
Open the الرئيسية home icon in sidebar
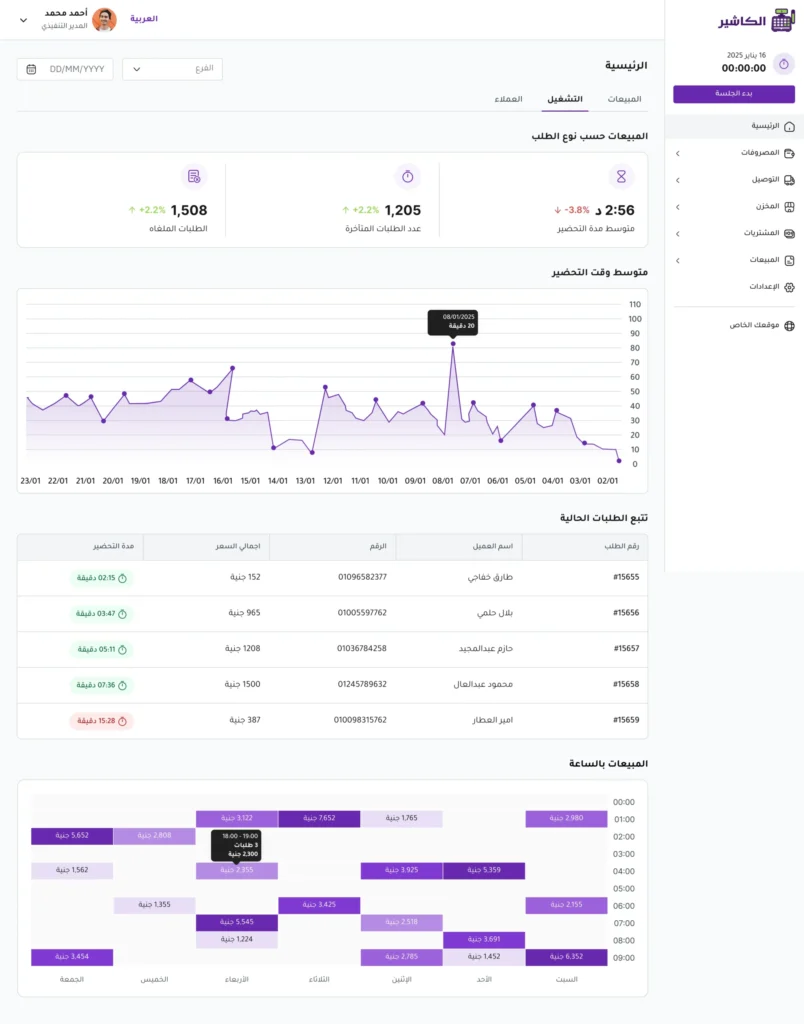click(789, 127)
